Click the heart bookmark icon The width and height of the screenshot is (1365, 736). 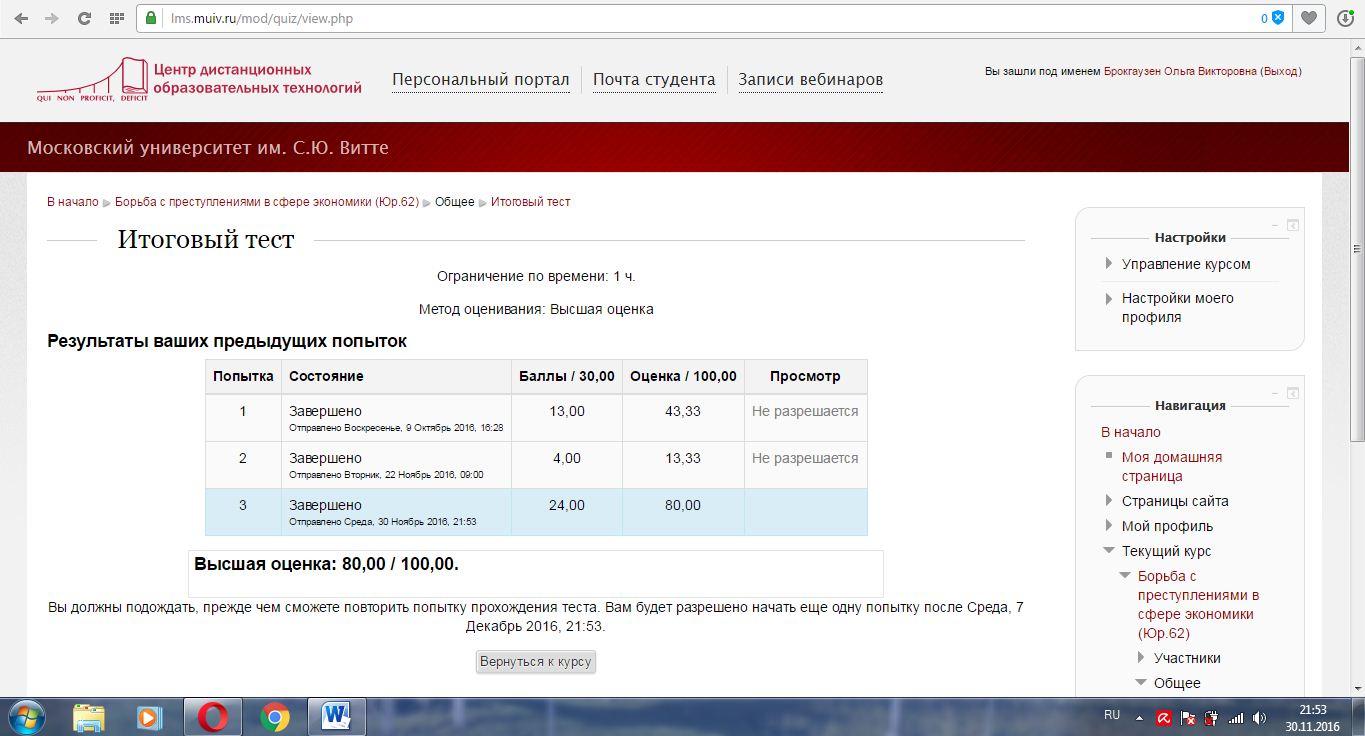pyautogui.click(x=1308, y=18)
